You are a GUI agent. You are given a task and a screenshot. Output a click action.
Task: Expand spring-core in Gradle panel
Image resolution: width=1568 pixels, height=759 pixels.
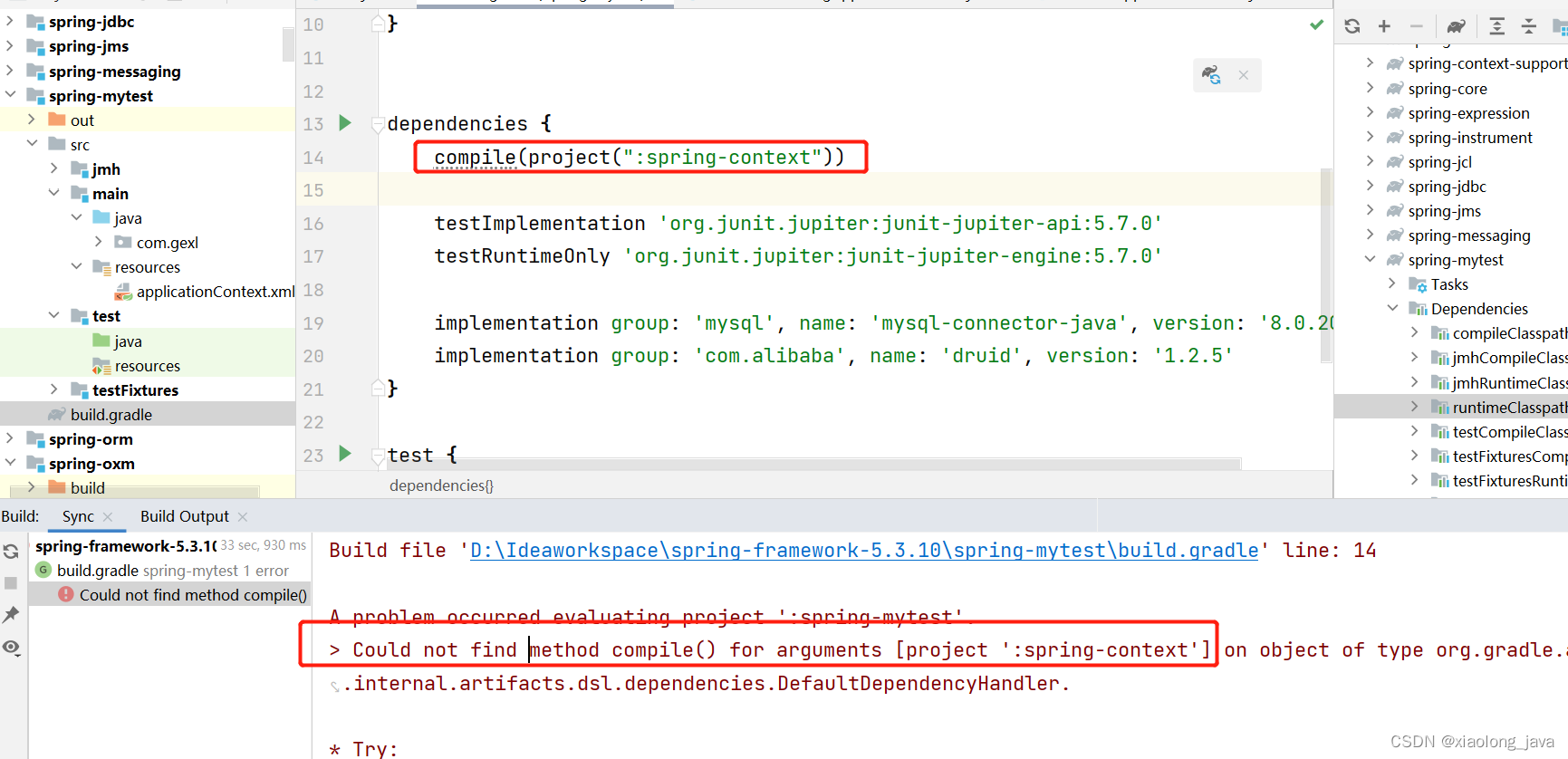pos(1371,88)
